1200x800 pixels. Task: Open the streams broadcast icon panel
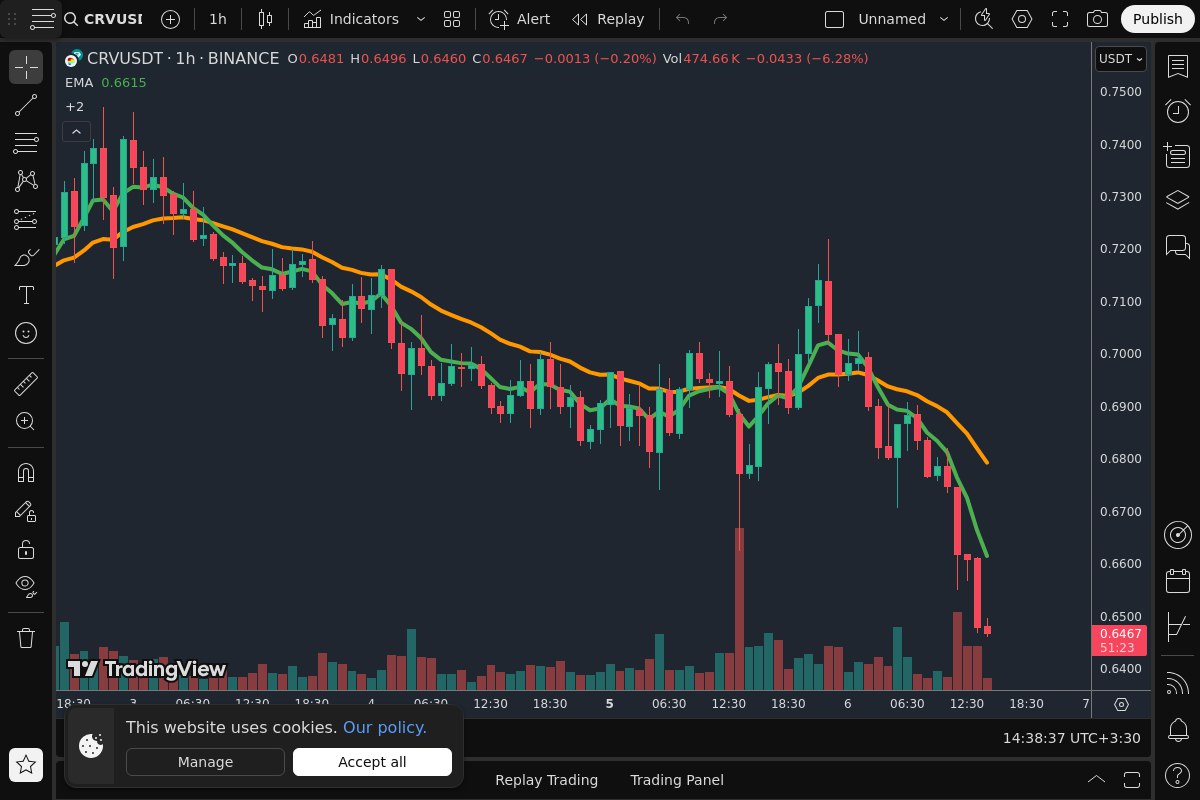(x=1178, y=684)
